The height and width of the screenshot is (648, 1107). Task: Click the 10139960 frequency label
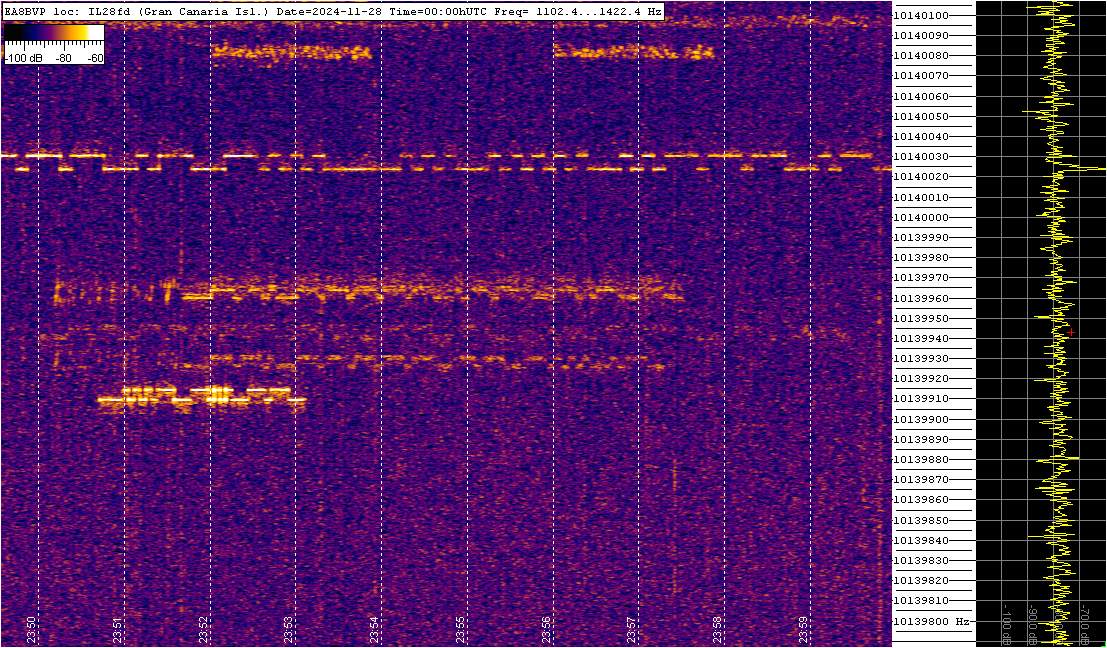click(x=921, y=298)
